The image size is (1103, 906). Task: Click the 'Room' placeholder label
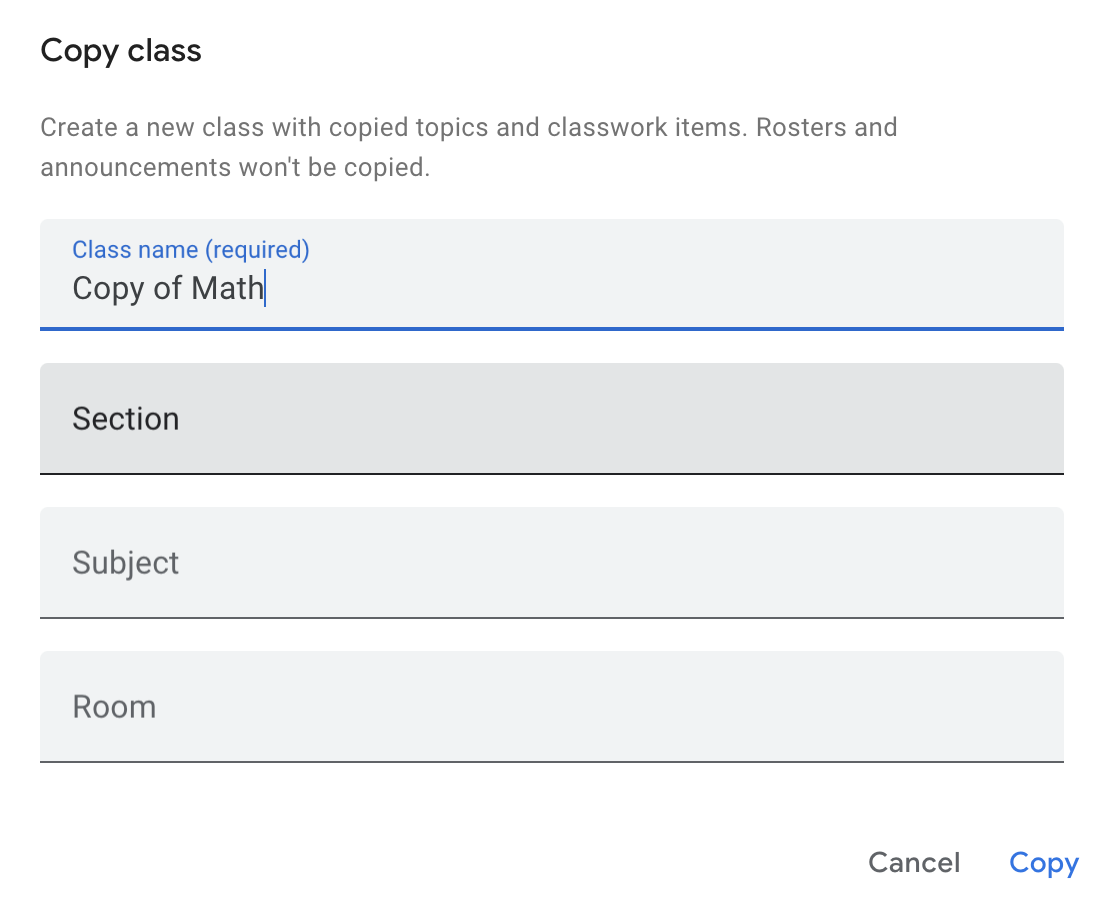pyautogui.click(x=114, y=706)
